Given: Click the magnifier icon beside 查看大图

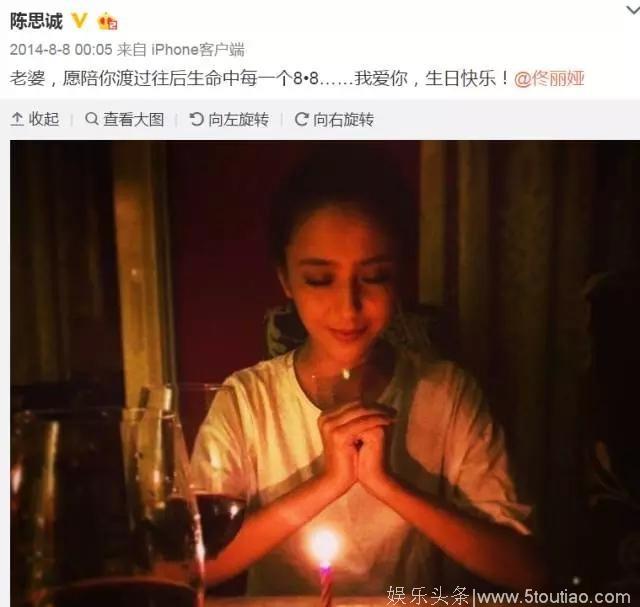Looking at the screenshot, I should pyautogui.click(x=92, y=119).
